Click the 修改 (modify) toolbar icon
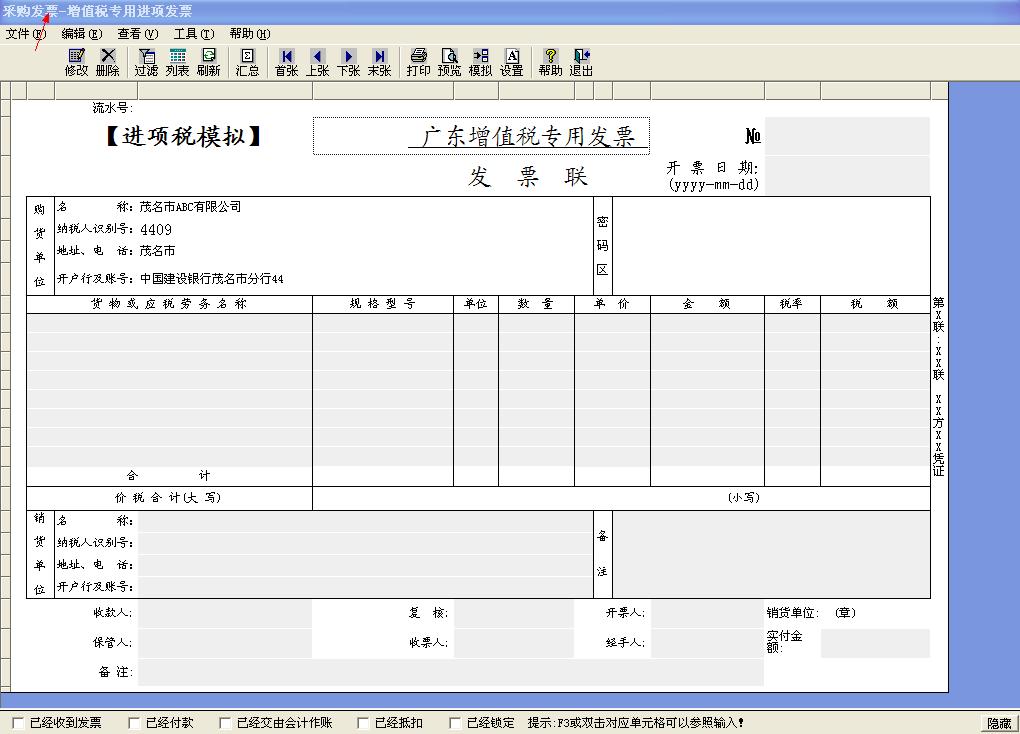Viewport: 1020px width, 734px height. [76, 62]
